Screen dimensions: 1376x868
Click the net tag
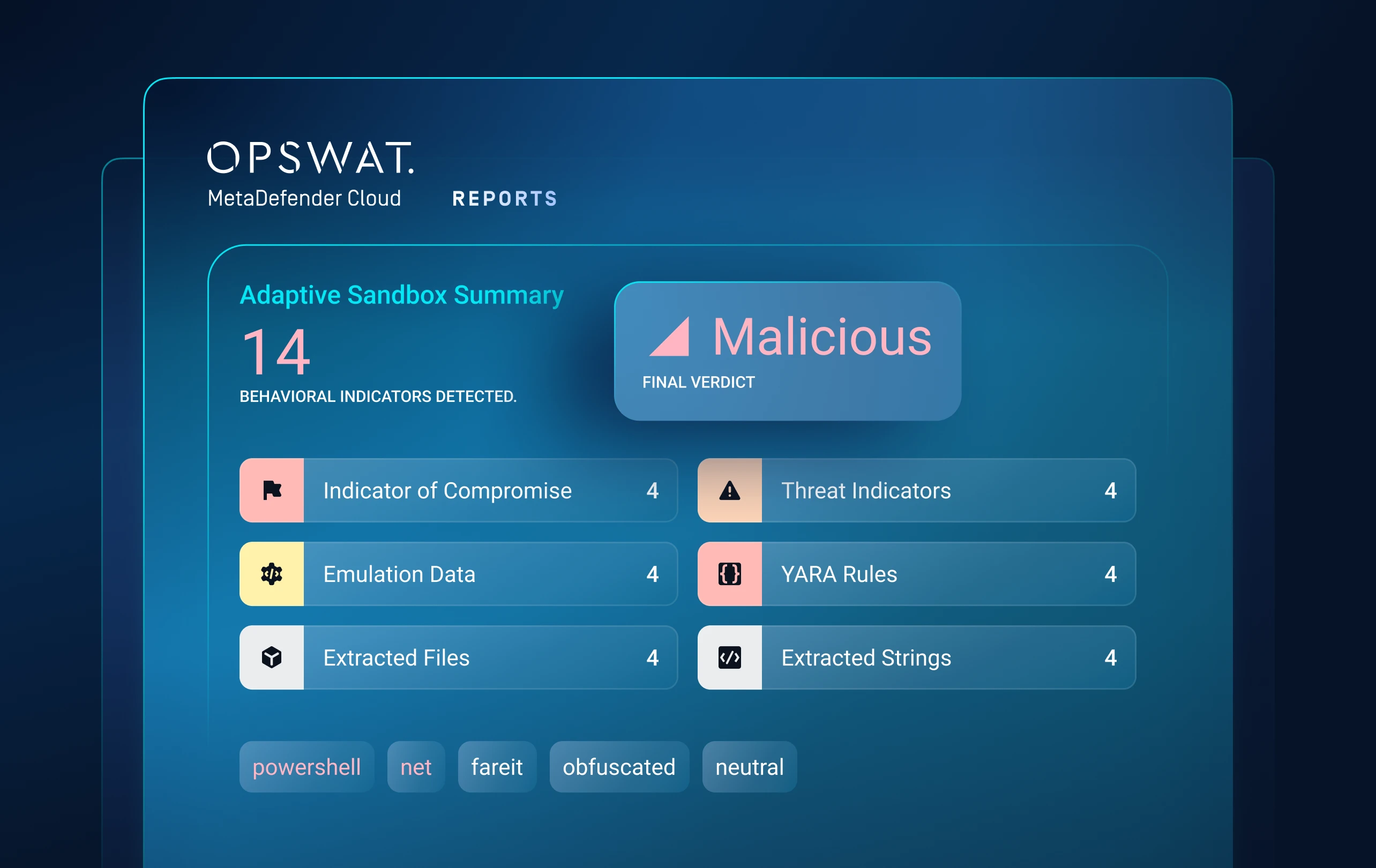point(415,767)
